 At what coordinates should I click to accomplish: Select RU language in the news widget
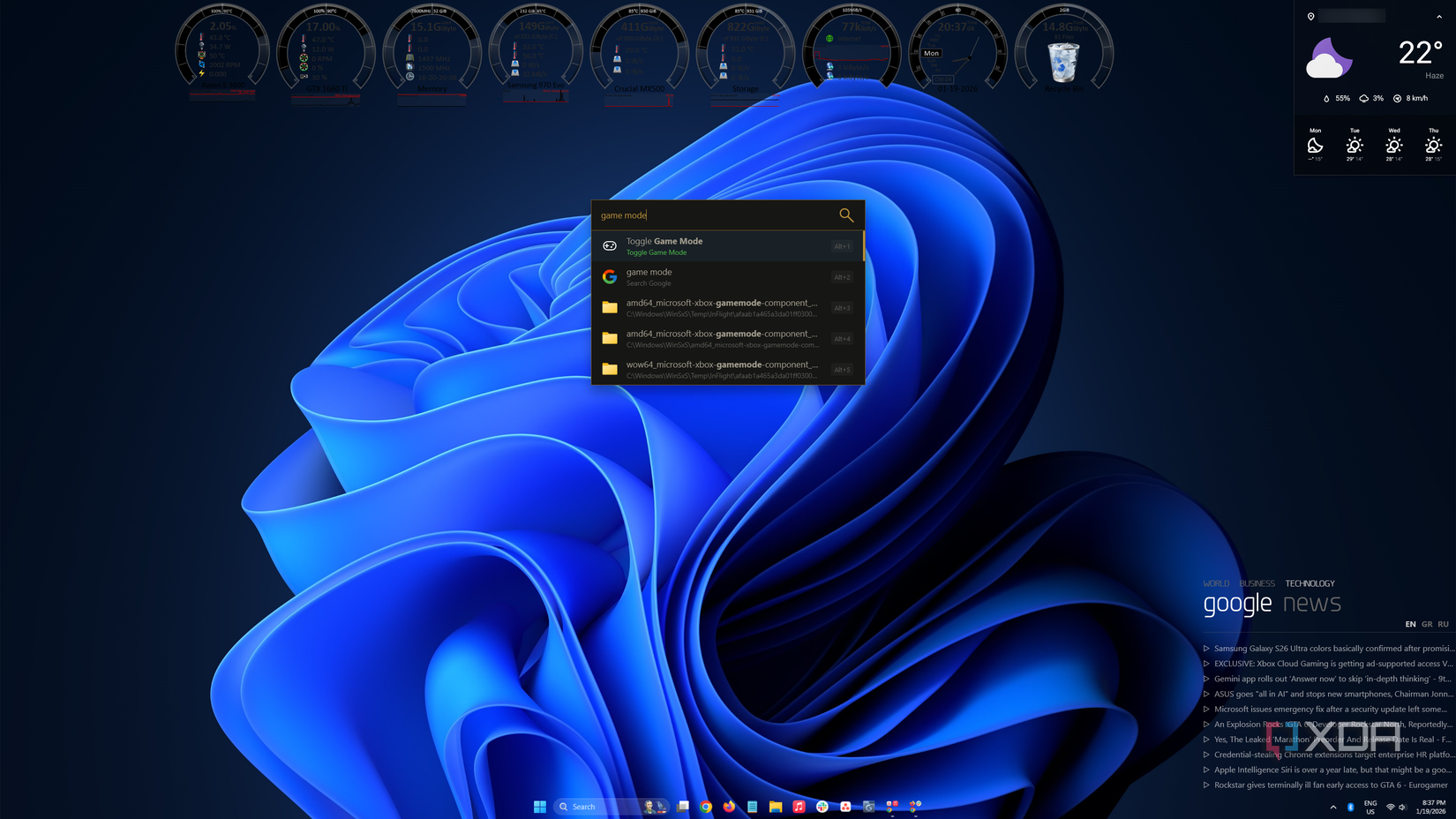click(x=1445, y=623)
